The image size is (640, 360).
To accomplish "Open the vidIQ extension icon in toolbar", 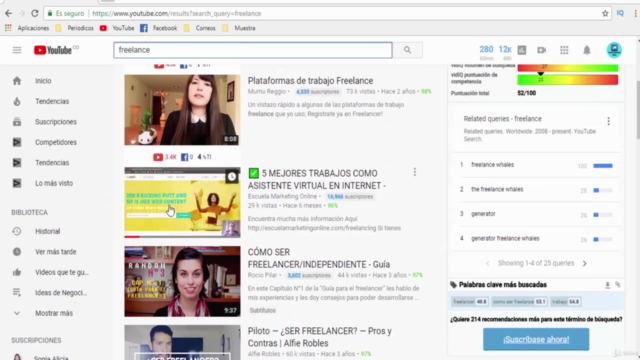I will (620, 13).
